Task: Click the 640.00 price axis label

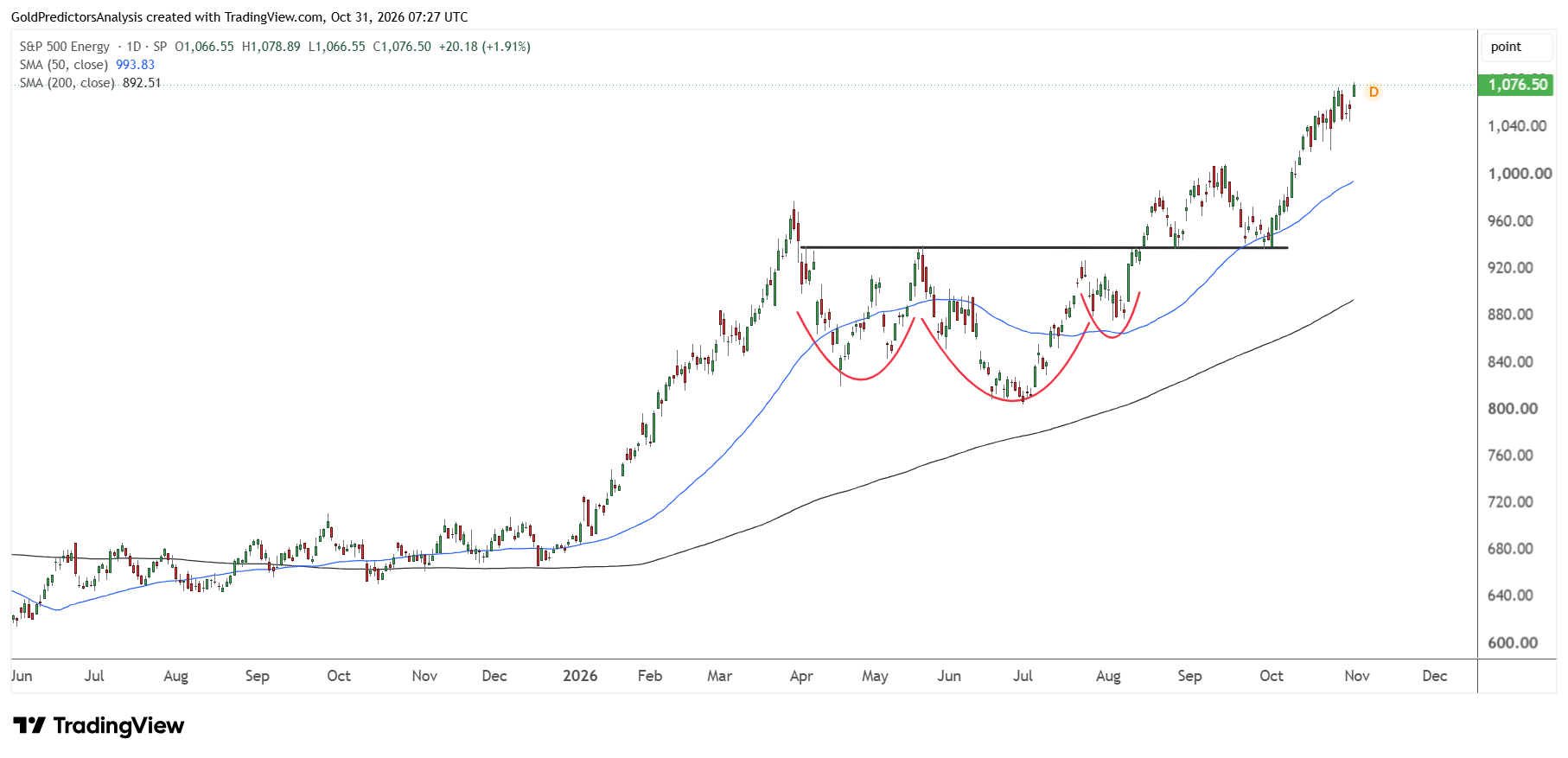Action: pos(1510,596)
